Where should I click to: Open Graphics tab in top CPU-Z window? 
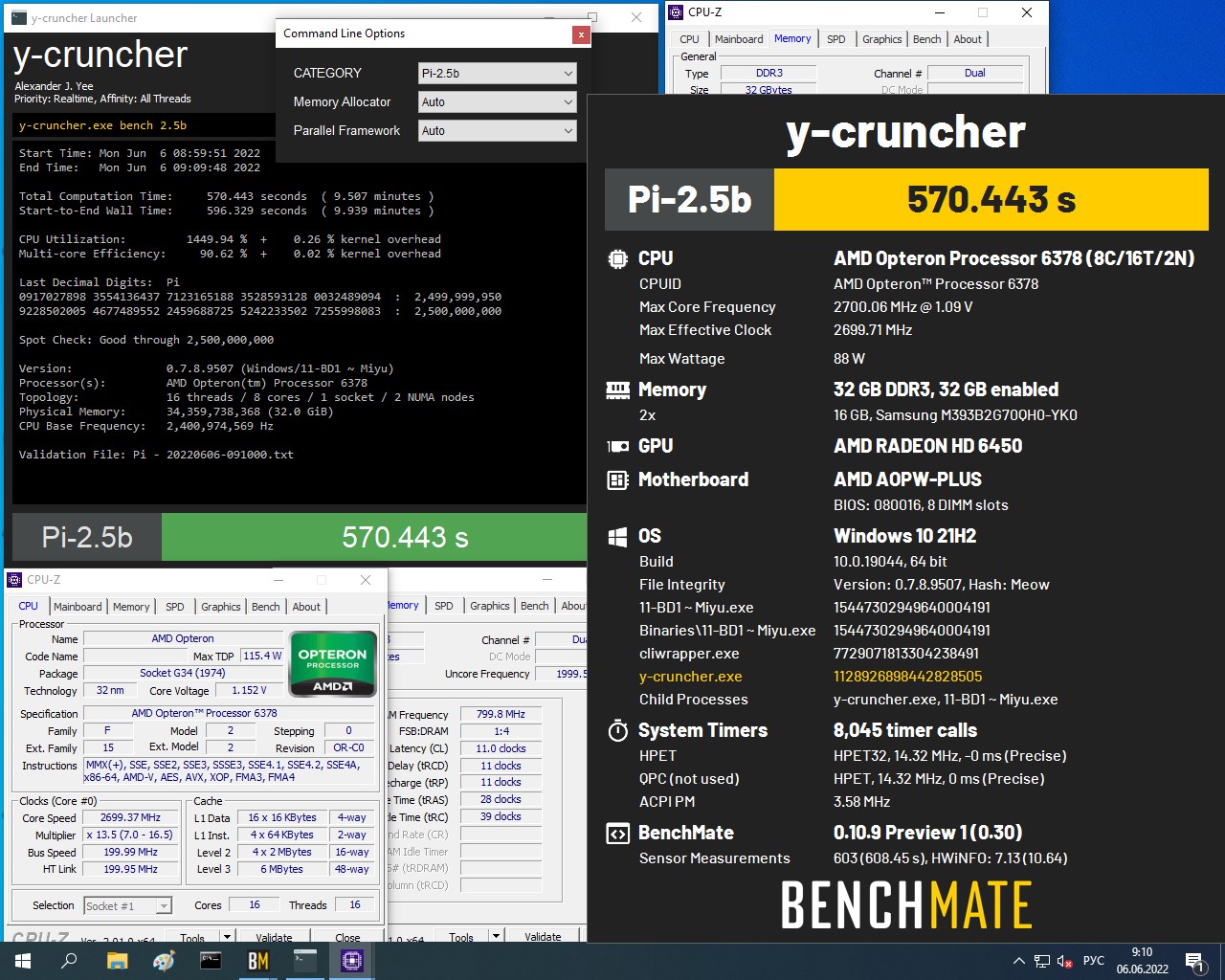(x=881, y=39)
